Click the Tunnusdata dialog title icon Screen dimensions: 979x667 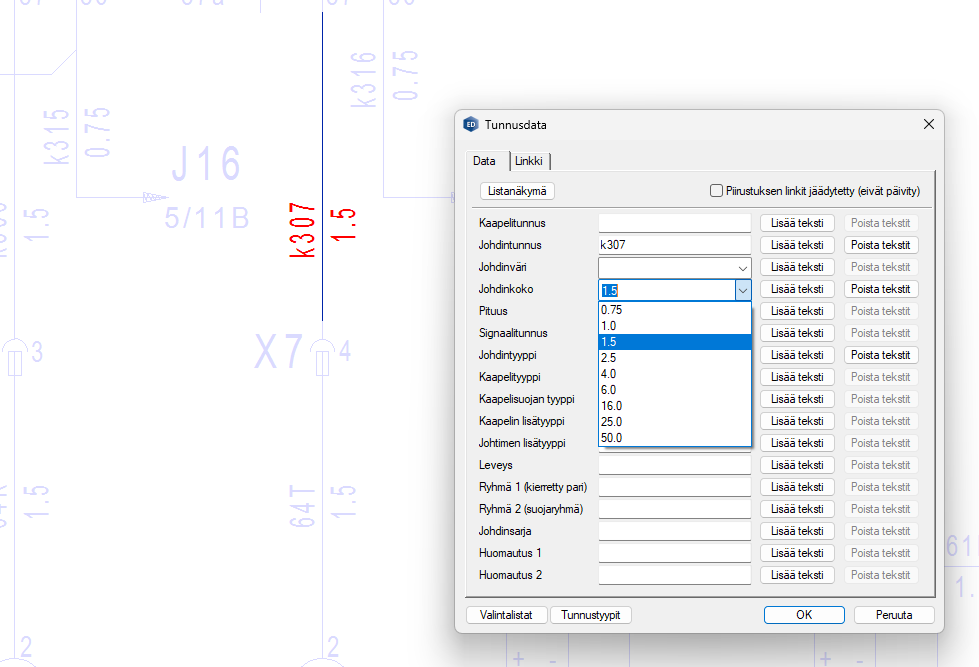[x=471, y=125]
